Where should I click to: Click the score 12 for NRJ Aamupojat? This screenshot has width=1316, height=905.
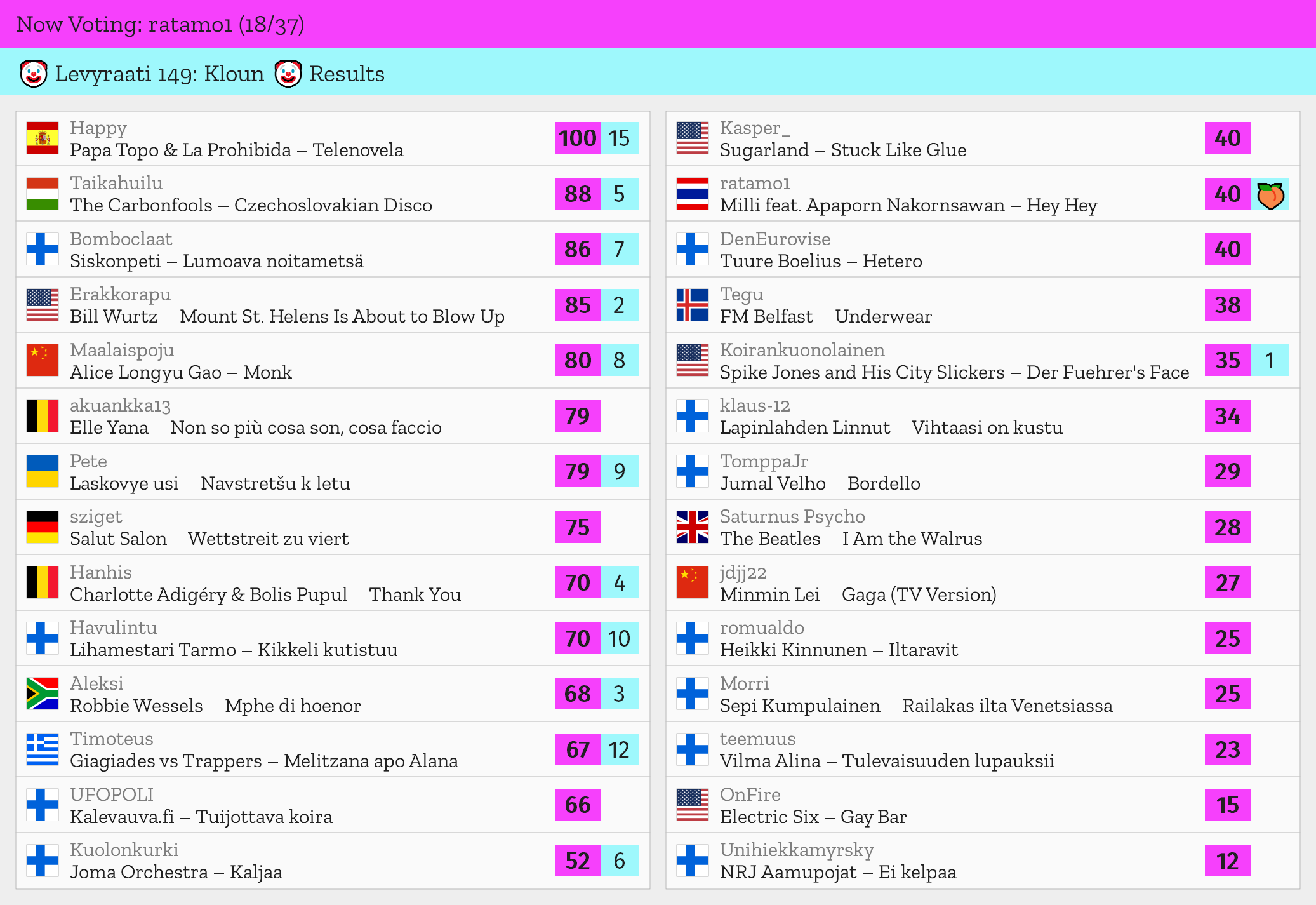[1227, 861]
